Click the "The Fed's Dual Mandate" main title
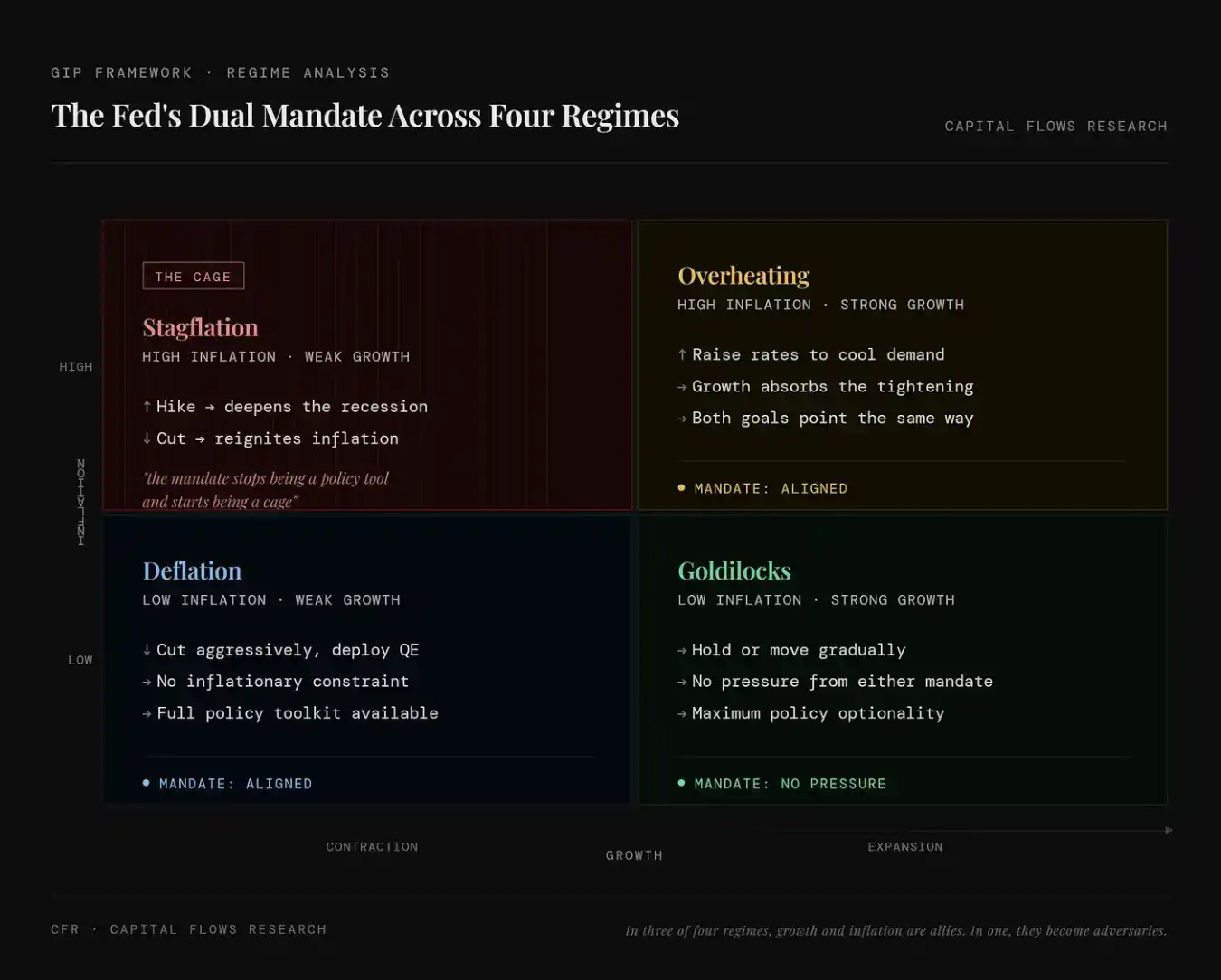The image size is (1221, 980). pyautogui.click(x=364, y=116)
